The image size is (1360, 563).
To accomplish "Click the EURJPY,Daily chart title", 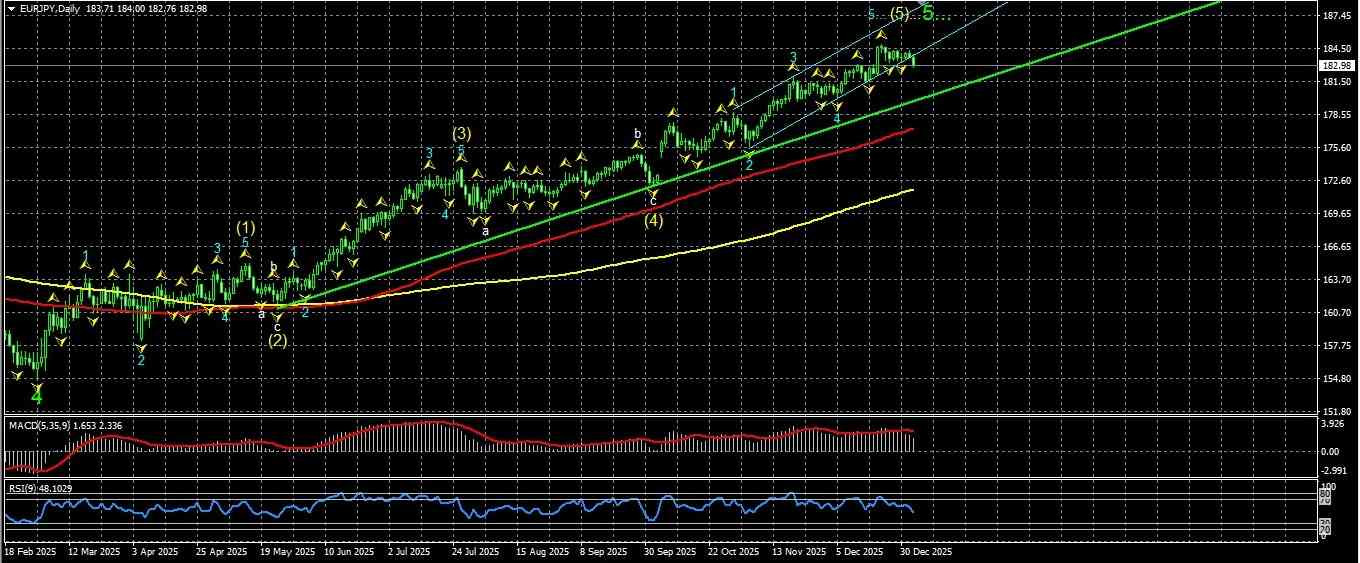I will click(51, 8).
